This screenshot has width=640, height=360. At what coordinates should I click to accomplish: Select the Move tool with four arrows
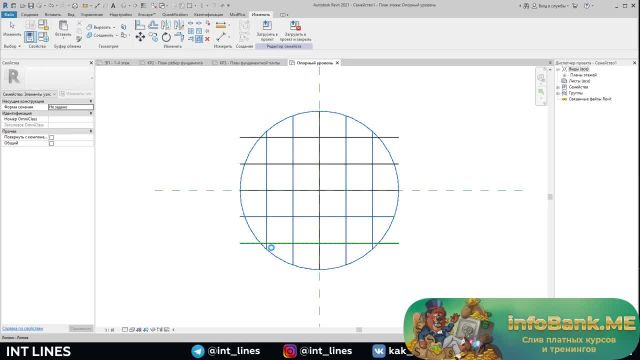pos(140,37)
